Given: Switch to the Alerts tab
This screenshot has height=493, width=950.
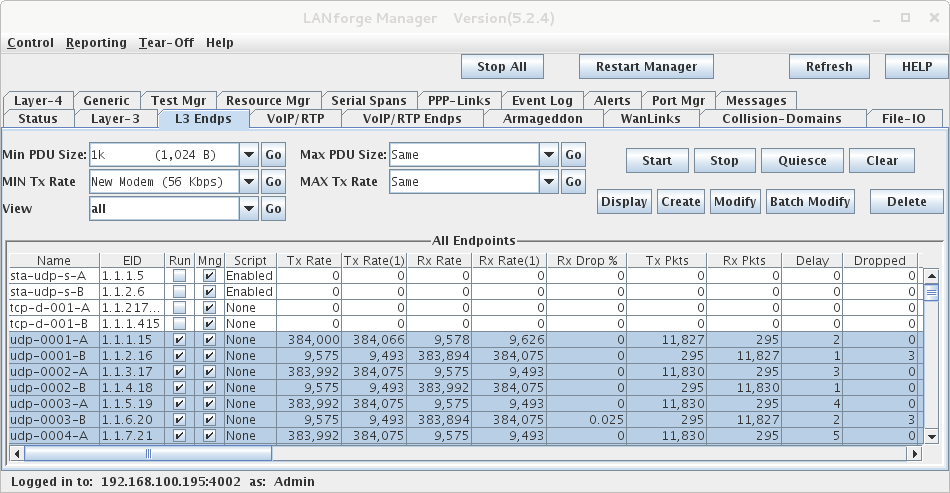Looking at the screenshot, I should [x=612, y=101].
